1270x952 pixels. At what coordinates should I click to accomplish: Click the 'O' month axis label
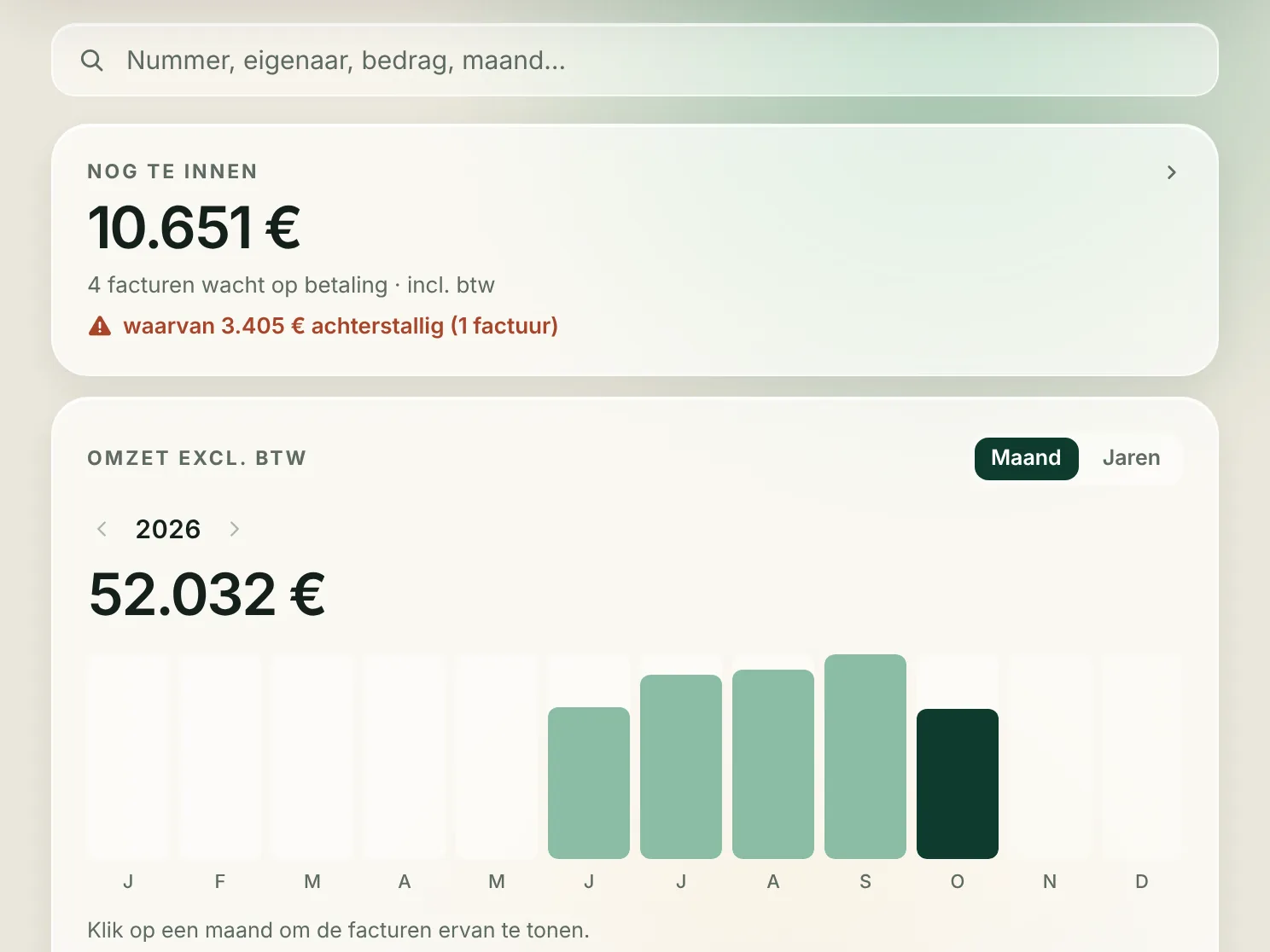click(958, 881)
